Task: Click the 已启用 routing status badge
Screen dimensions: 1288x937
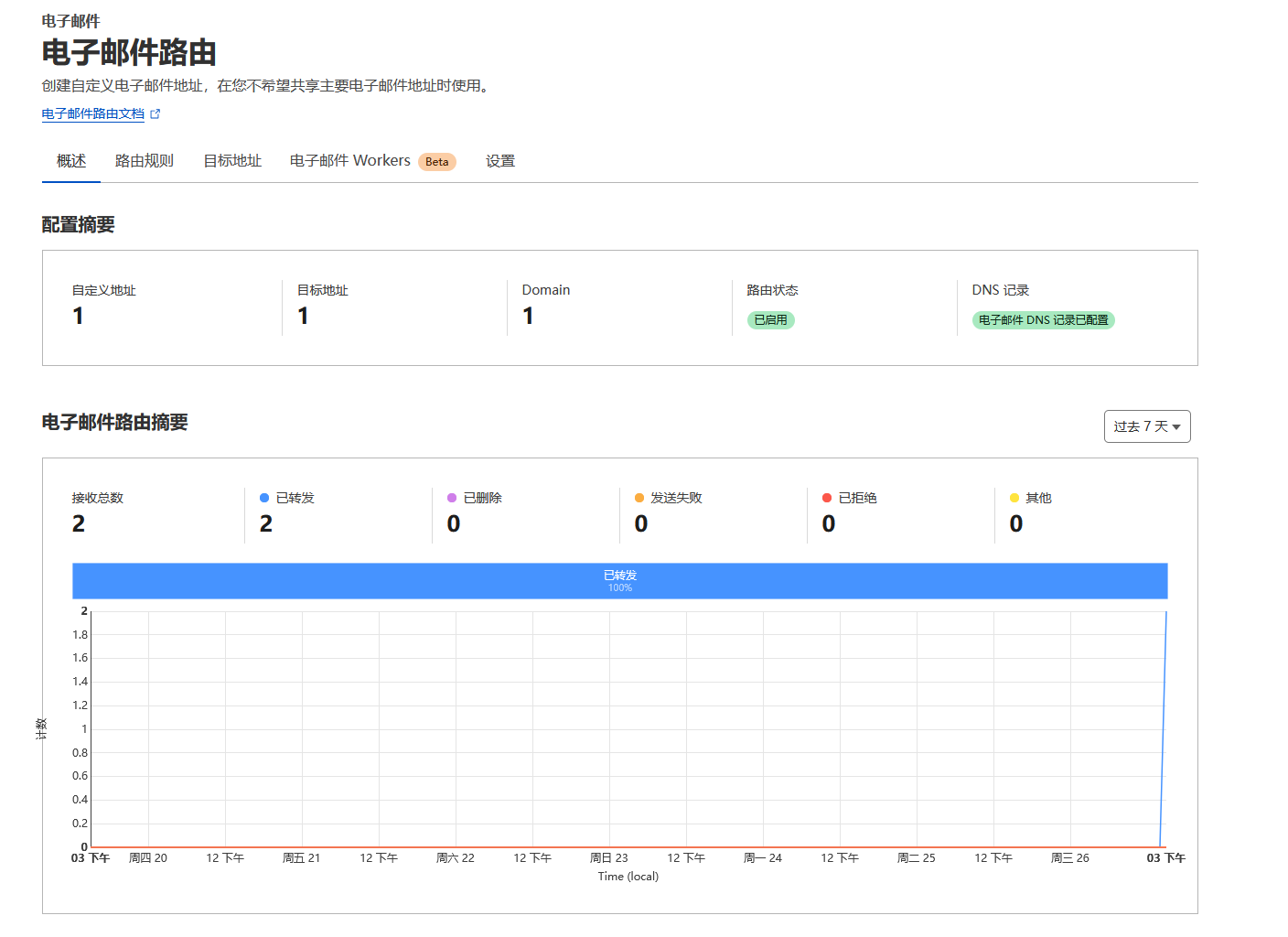Action: point(771,320)
